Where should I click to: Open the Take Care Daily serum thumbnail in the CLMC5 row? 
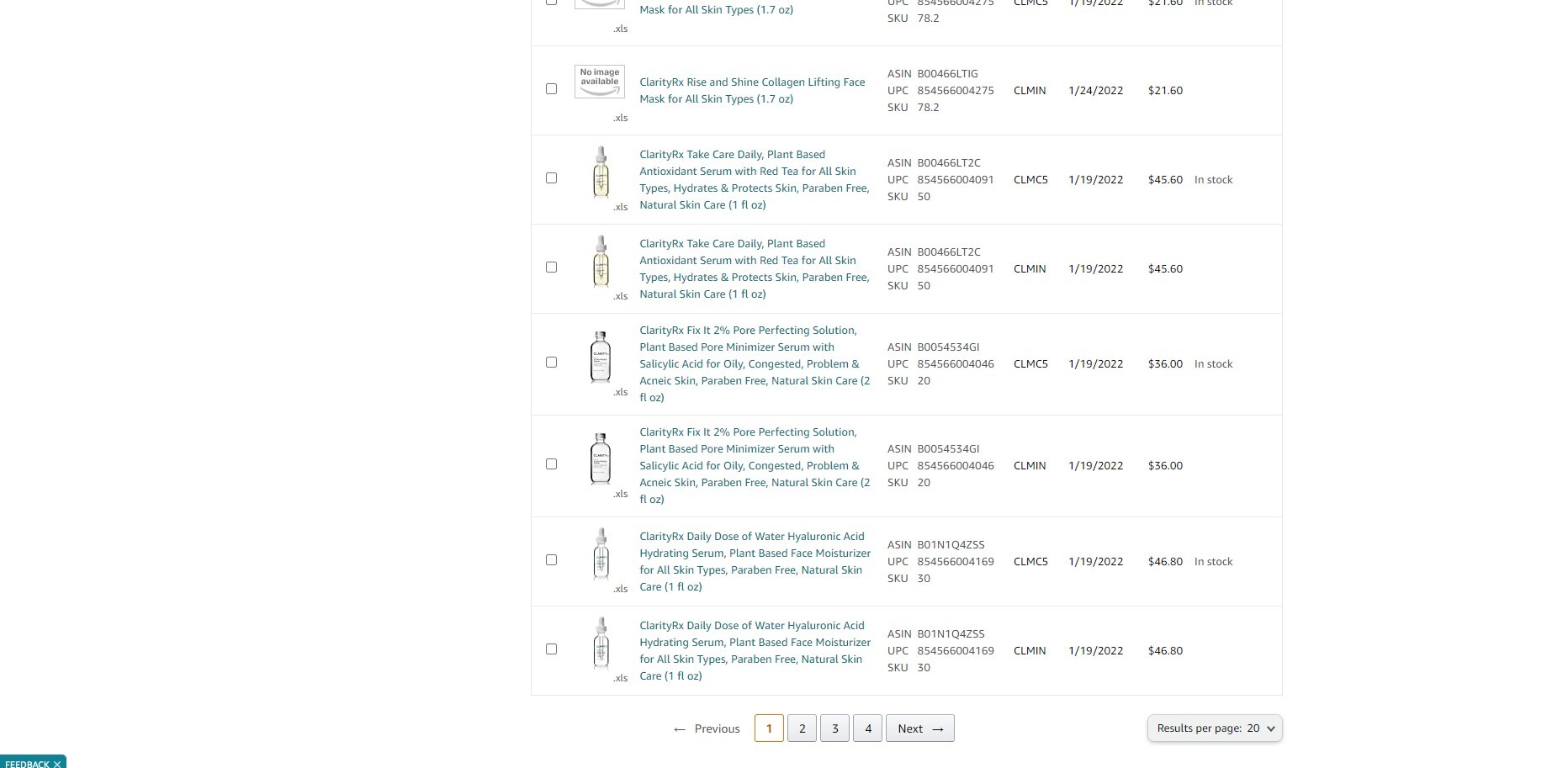pos(601,172)
